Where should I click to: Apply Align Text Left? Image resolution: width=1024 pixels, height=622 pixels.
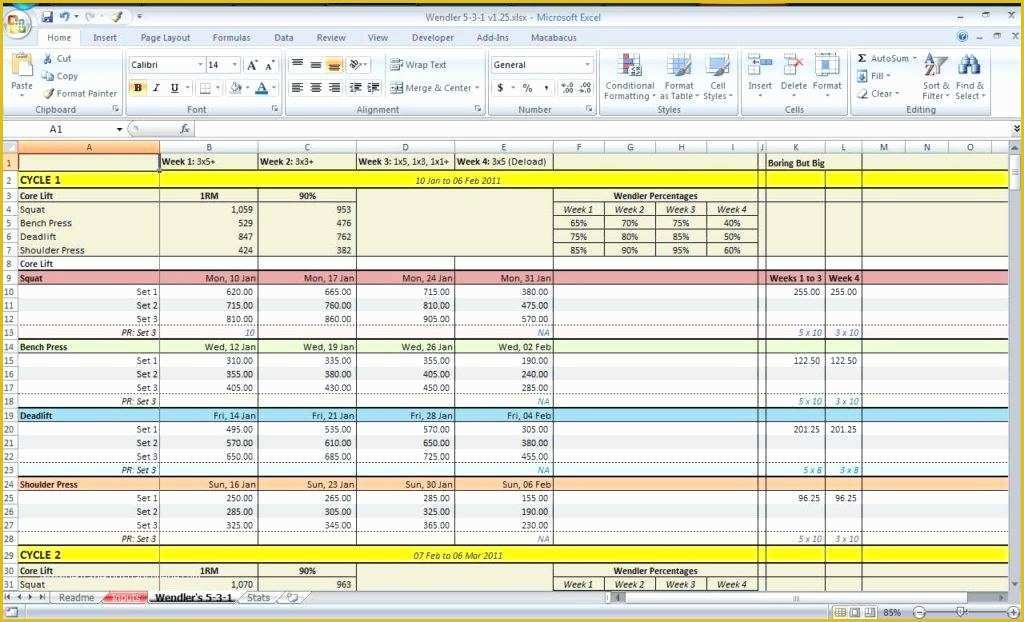[x=297, y=88]
